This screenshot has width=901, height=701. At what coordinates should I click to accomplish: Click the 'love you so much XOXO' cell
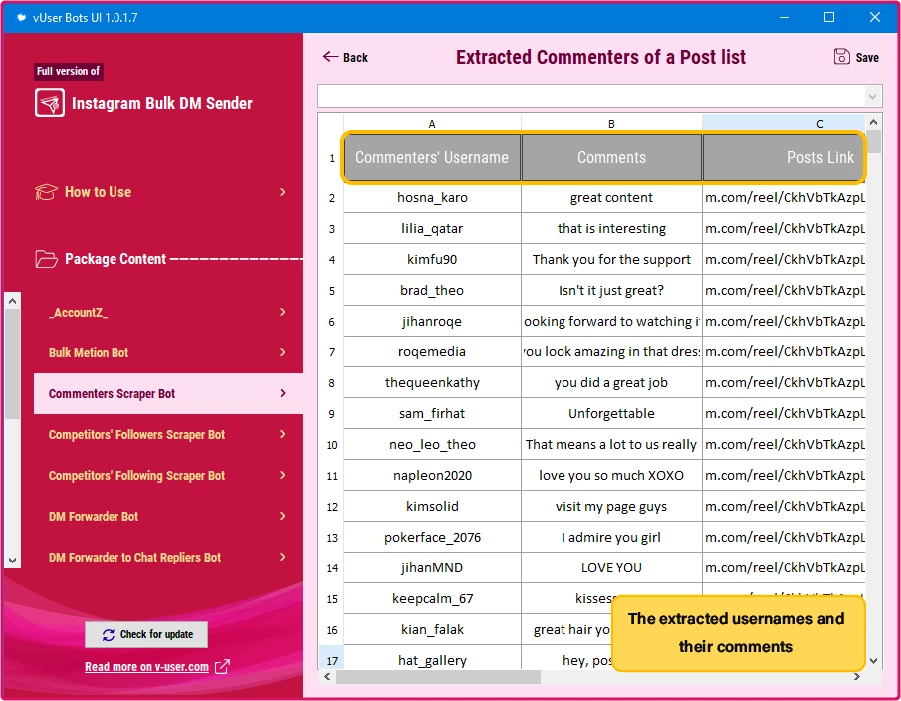pos(611,476)
